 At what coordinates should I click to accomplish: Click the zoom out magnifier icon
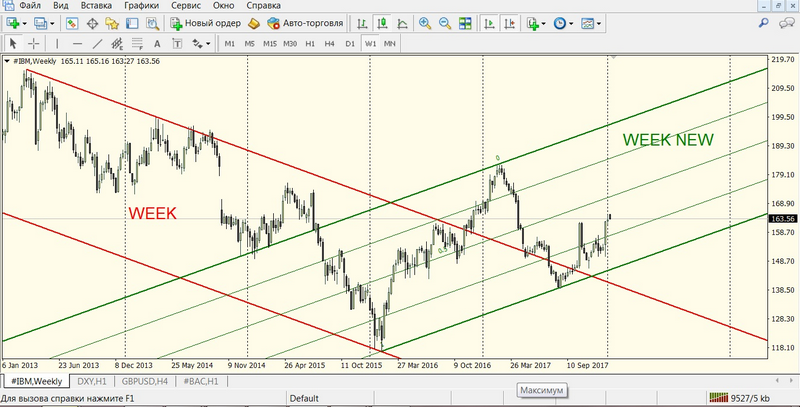pyautogui.click(x=443, y=22)
